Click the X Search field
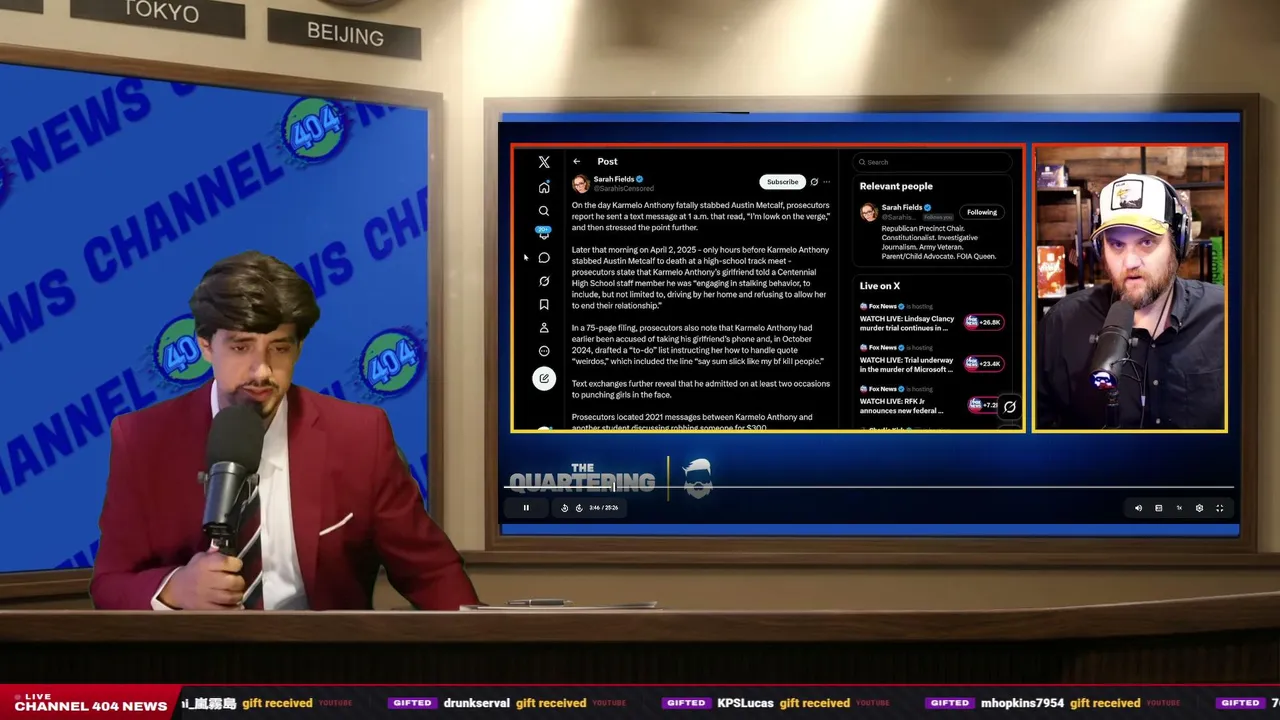This screenshot has width=1280, height=720. [x=933, y=162]
